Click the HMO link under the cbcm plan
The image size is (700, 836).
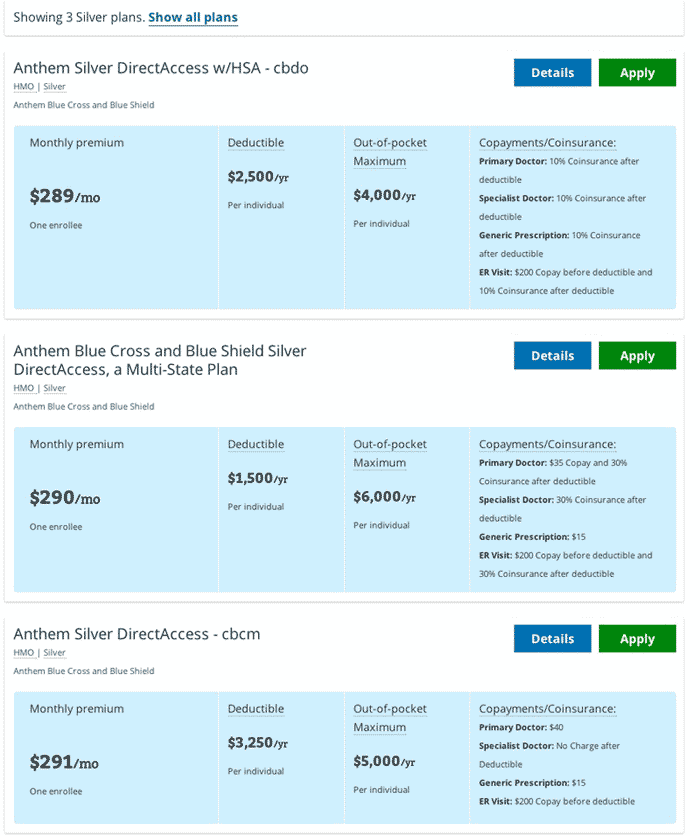[x=23, y=653]
